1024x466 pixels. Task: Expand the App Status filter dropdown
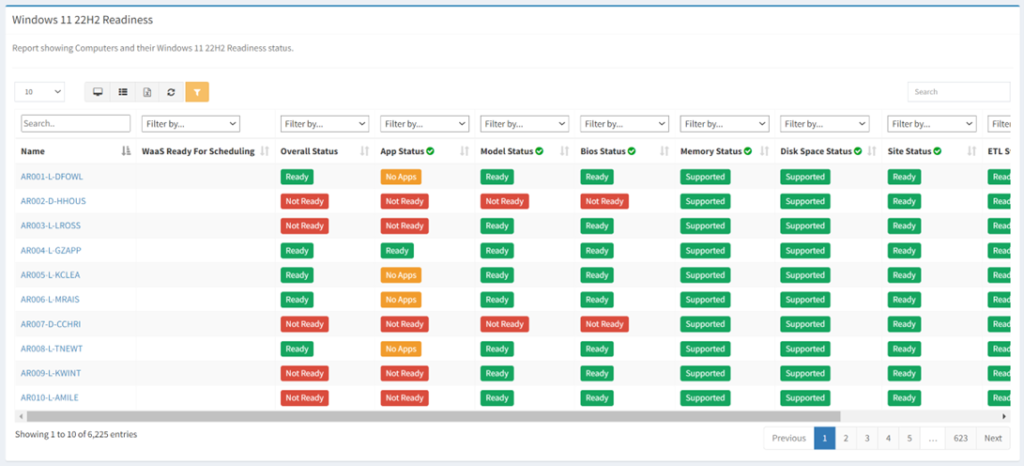(424, 124)
